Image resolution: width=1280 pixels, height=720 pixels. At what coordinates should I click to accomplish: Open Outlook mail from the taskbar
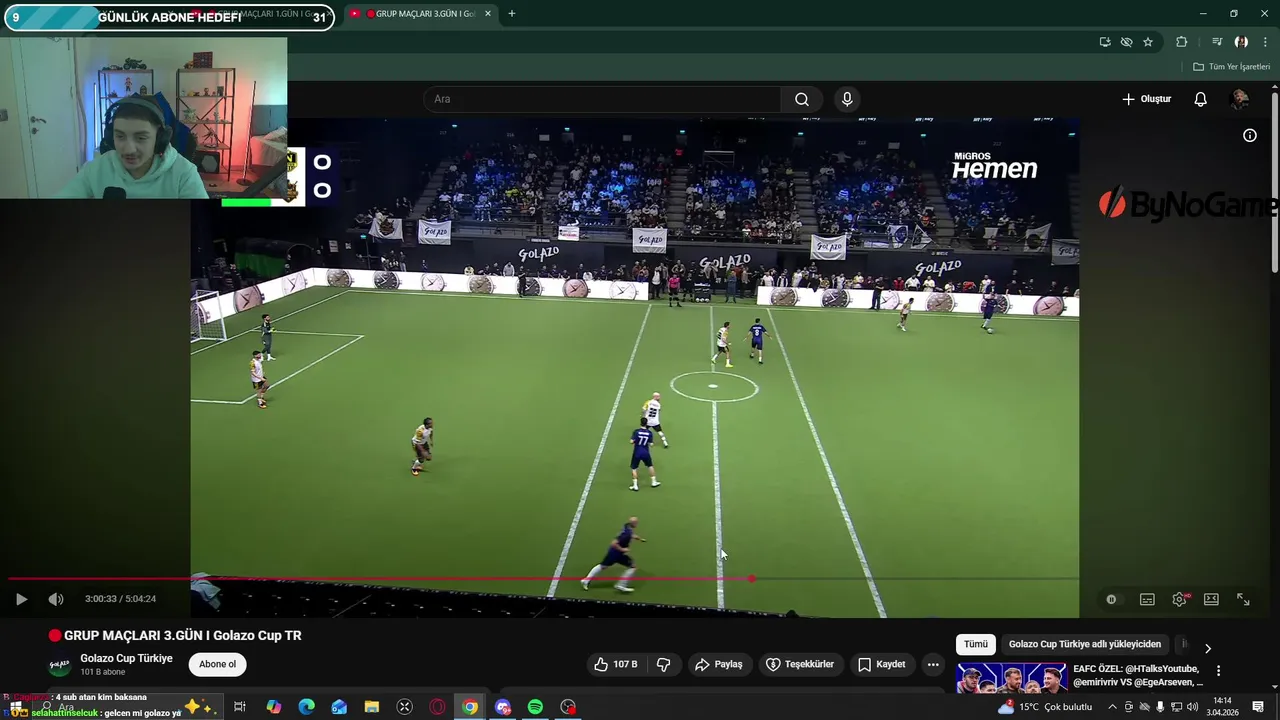pos(339,707)
